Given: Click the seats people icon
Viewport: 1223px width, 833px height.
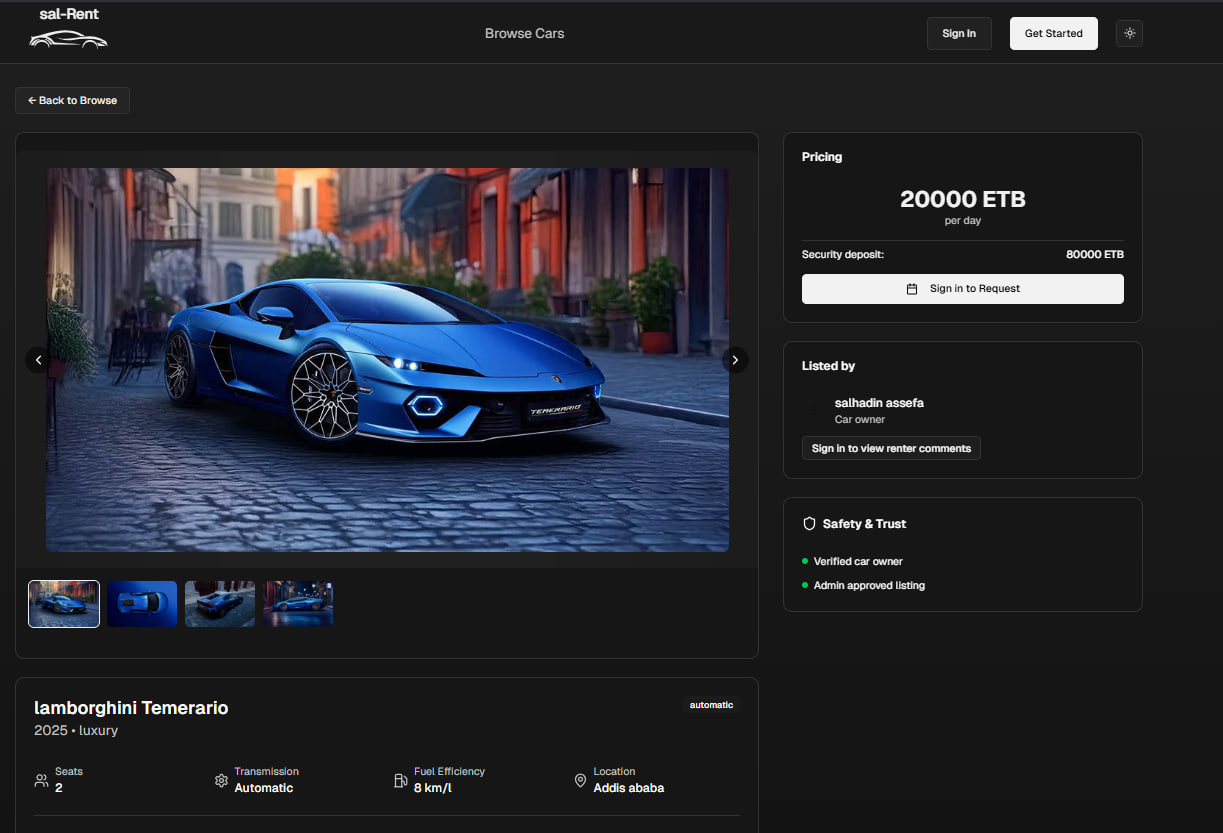Looking at the screenshot, I should click(41, 780).
